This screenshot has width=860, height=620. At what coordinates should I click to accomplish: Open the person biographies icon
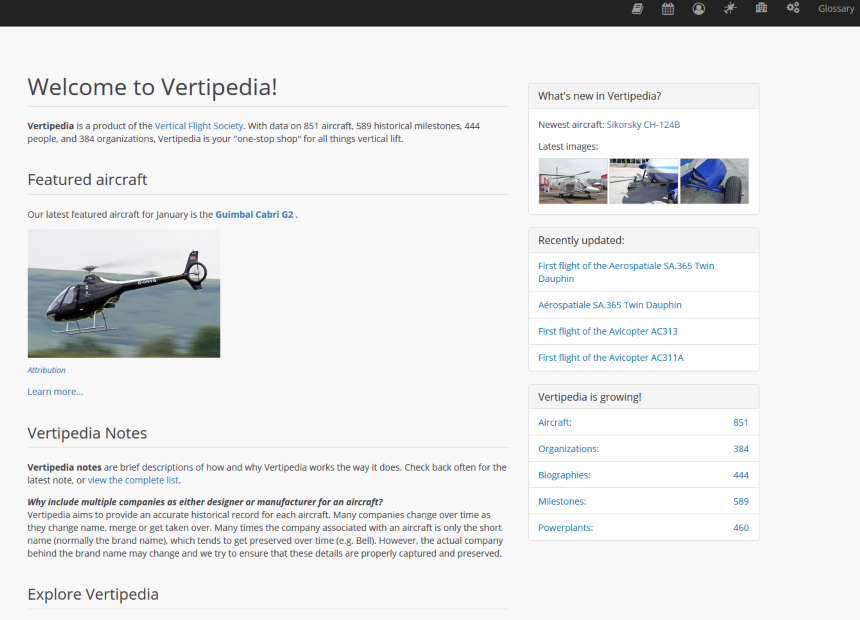click(x=698, y=8)
